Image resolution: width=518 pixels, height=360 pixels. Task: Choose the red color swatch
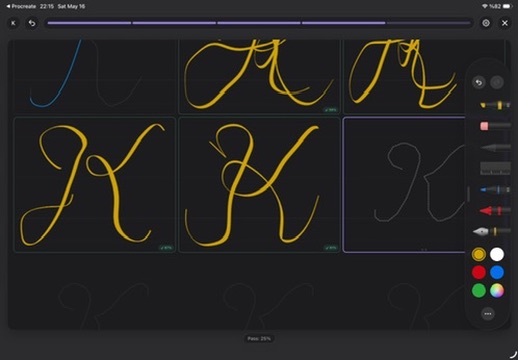pyautogui.click(x=479, y=272)
